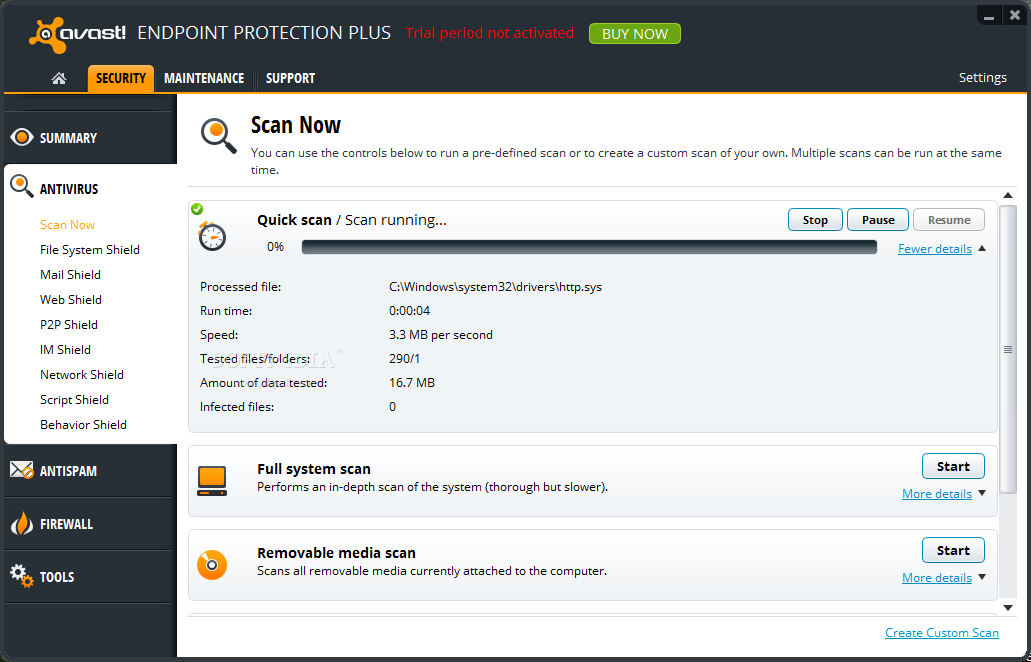The height and width of the screenshot is (662, 1031).
Task: Open the TOOLS section
Action: click(88, 577)
